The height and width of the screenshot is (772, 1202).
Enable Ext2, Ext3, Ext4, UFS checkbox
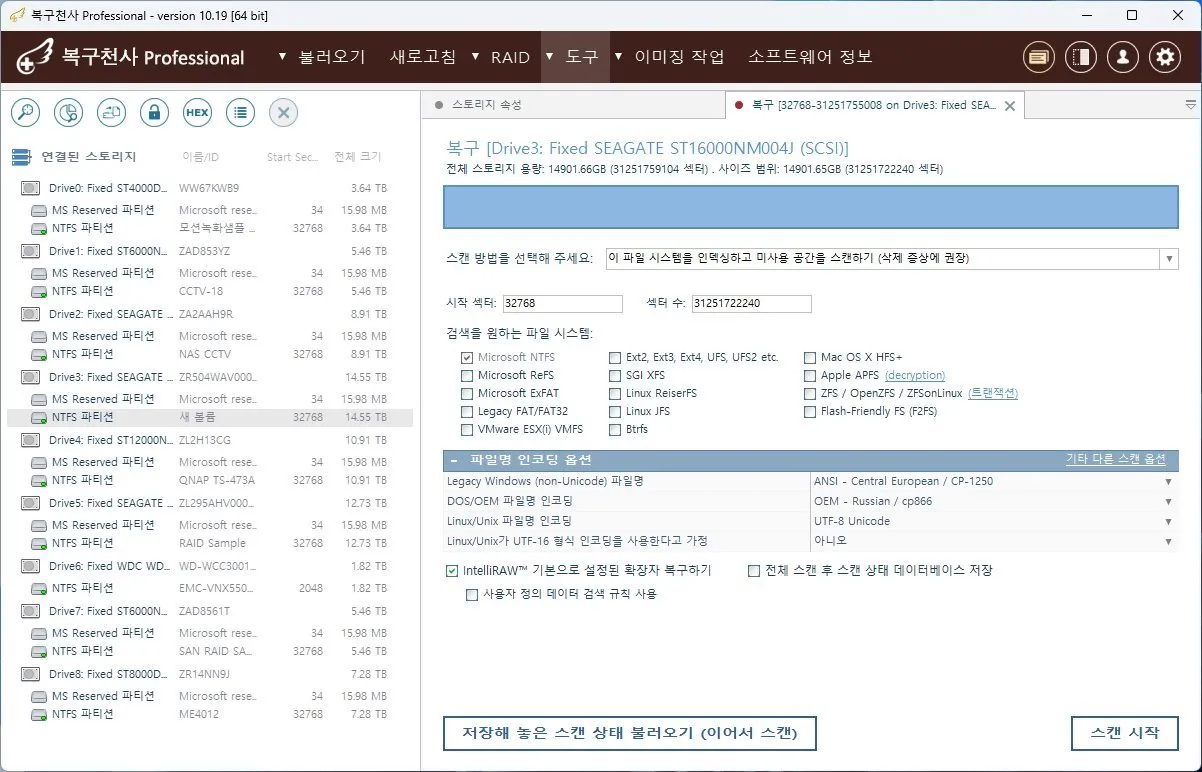pos(615,357)
